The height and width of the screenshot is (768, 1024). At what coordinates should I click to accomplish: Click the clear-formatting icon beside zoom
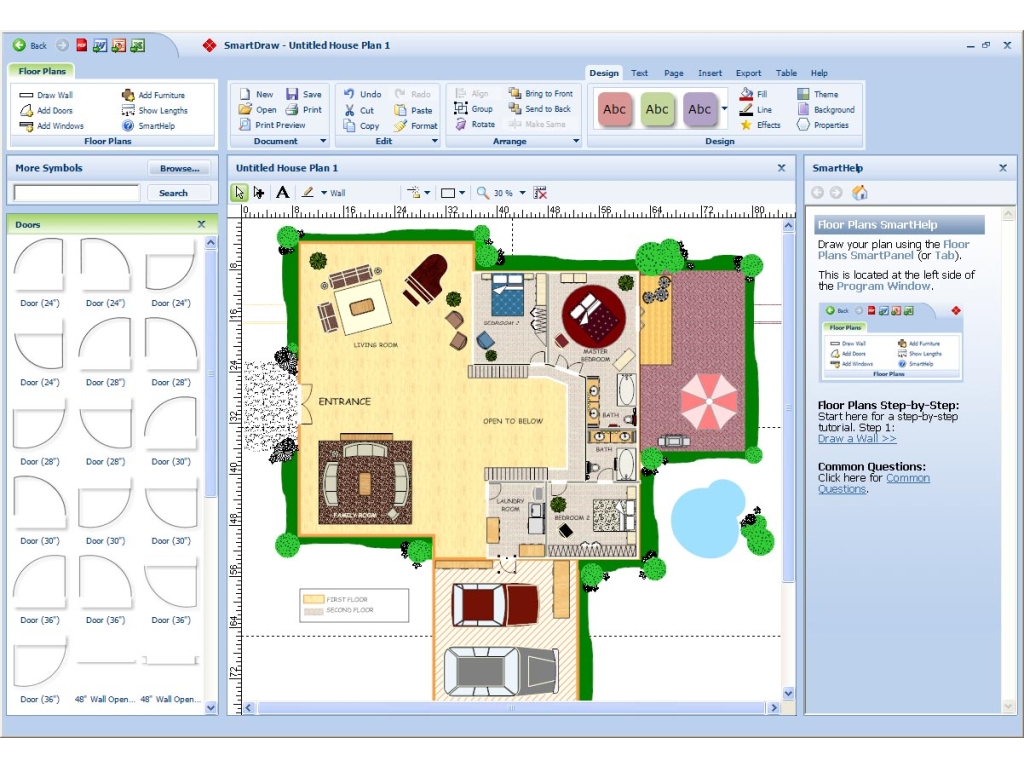coord(540,193)
